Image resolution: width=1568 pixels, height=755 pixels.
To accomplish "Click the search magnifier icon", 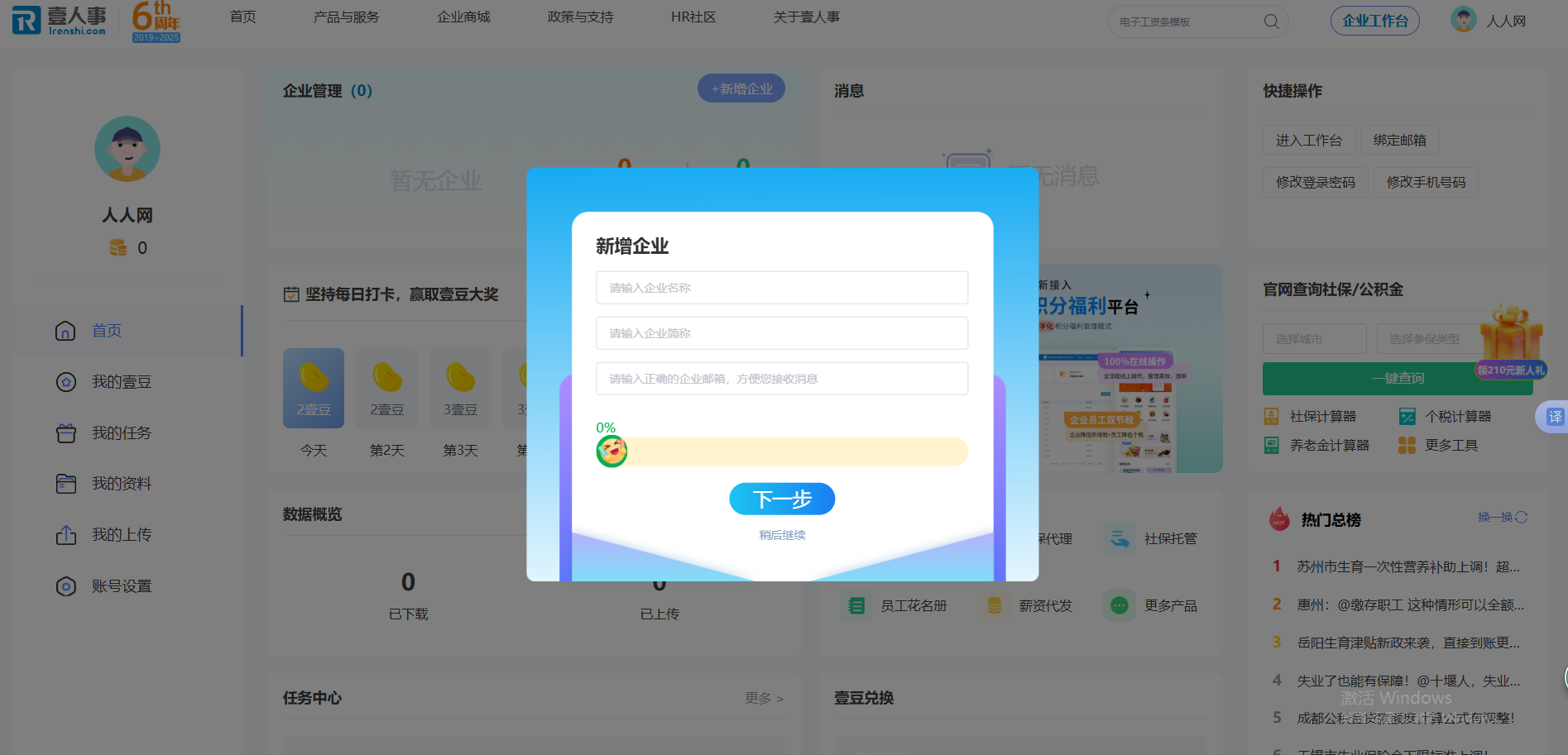I will [1271, 22].
